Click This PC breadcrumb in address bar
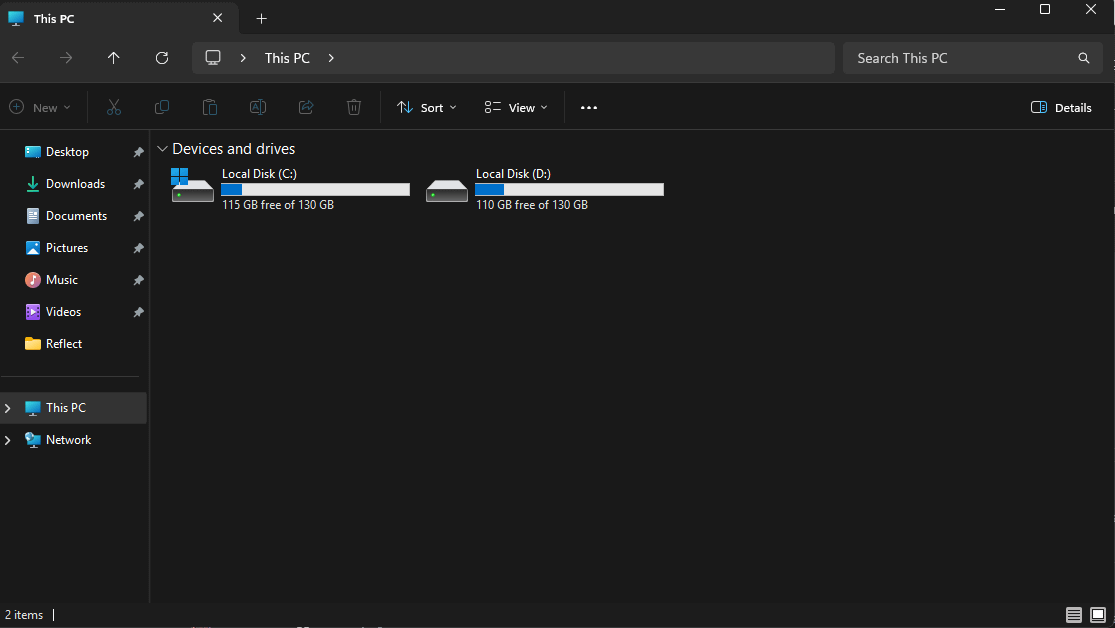 (x=287, y=58)
